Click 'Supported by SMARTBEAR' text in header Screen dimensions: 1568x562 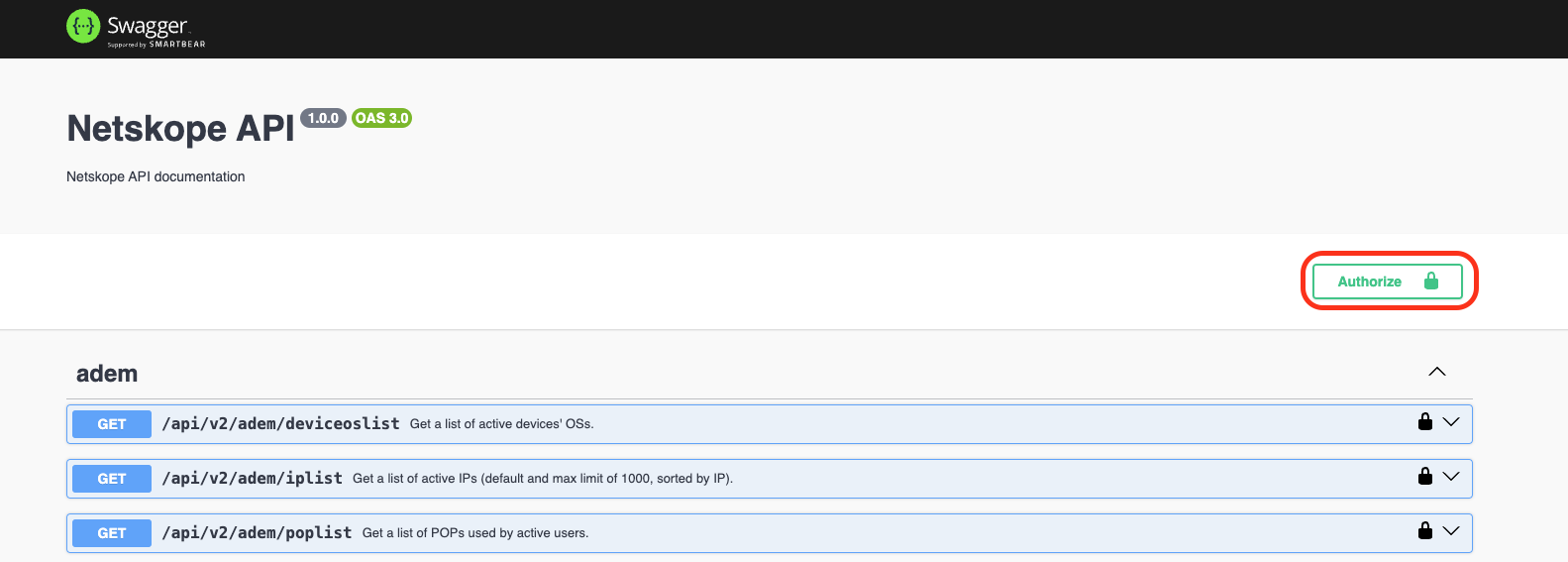(x=157, y=45)
